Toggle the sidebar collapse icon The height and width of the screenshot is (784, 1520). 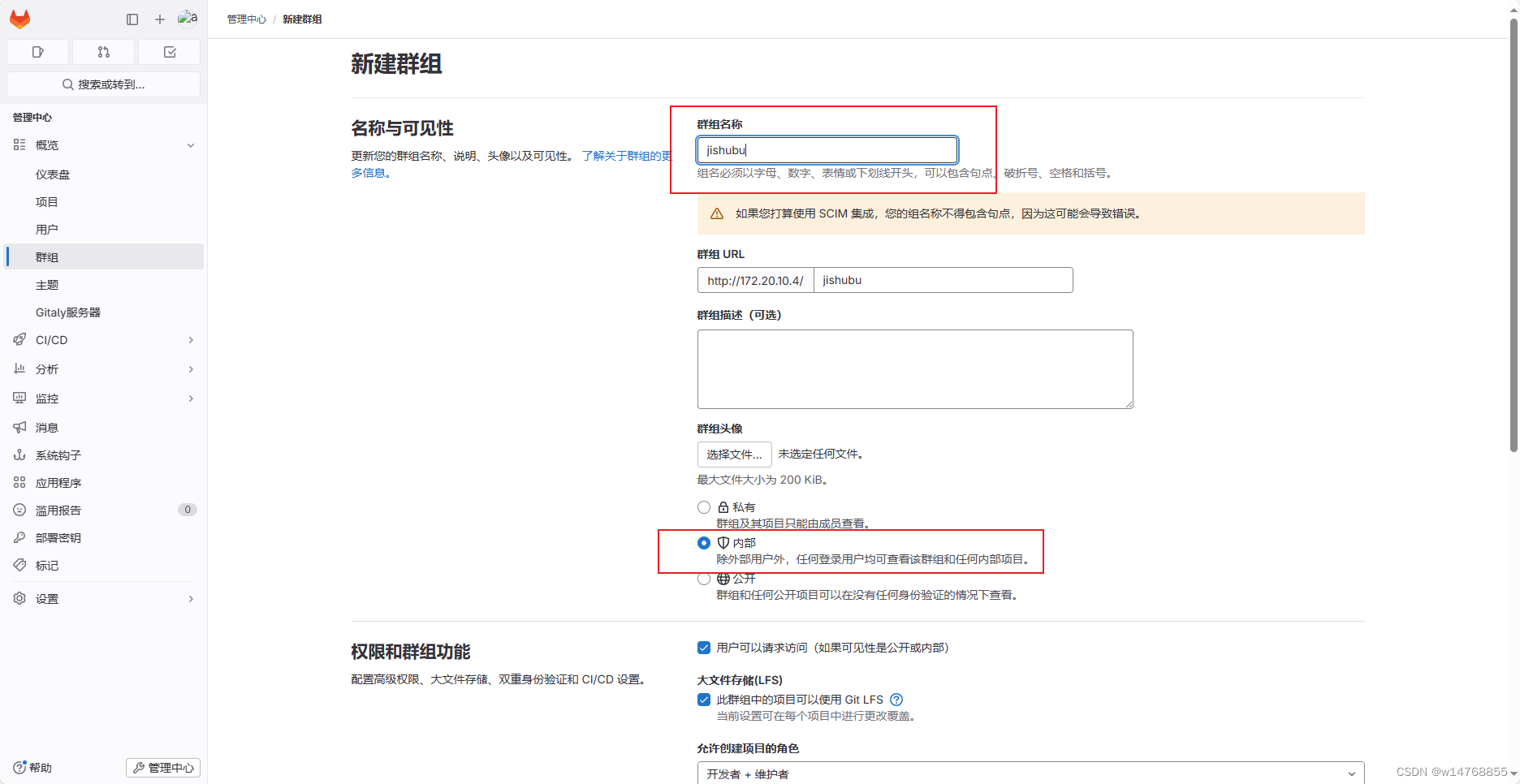[132, 19]
